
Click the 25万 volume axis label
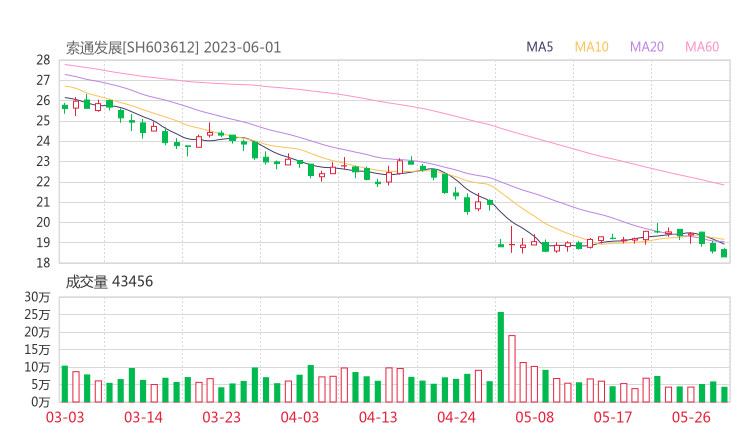[37, 314]
